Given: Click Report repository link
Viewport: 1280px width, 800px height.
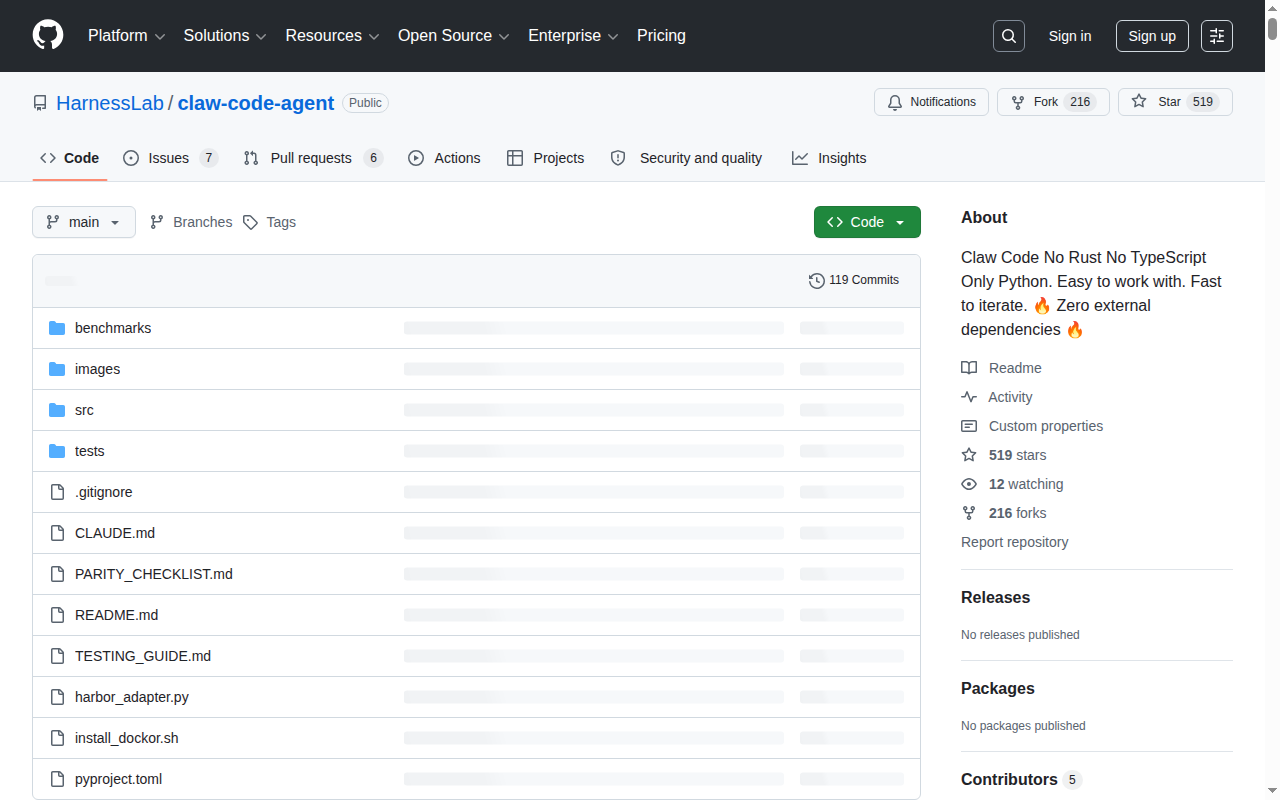Looking at the screenshot, I should click(1014, 542).
